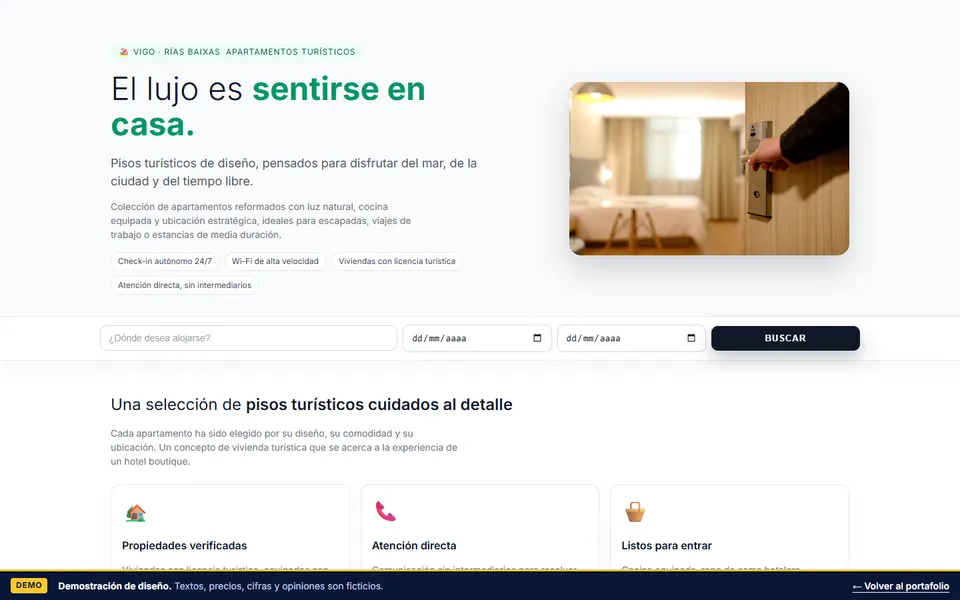Open calendar picker in first date field

point(537,338)
